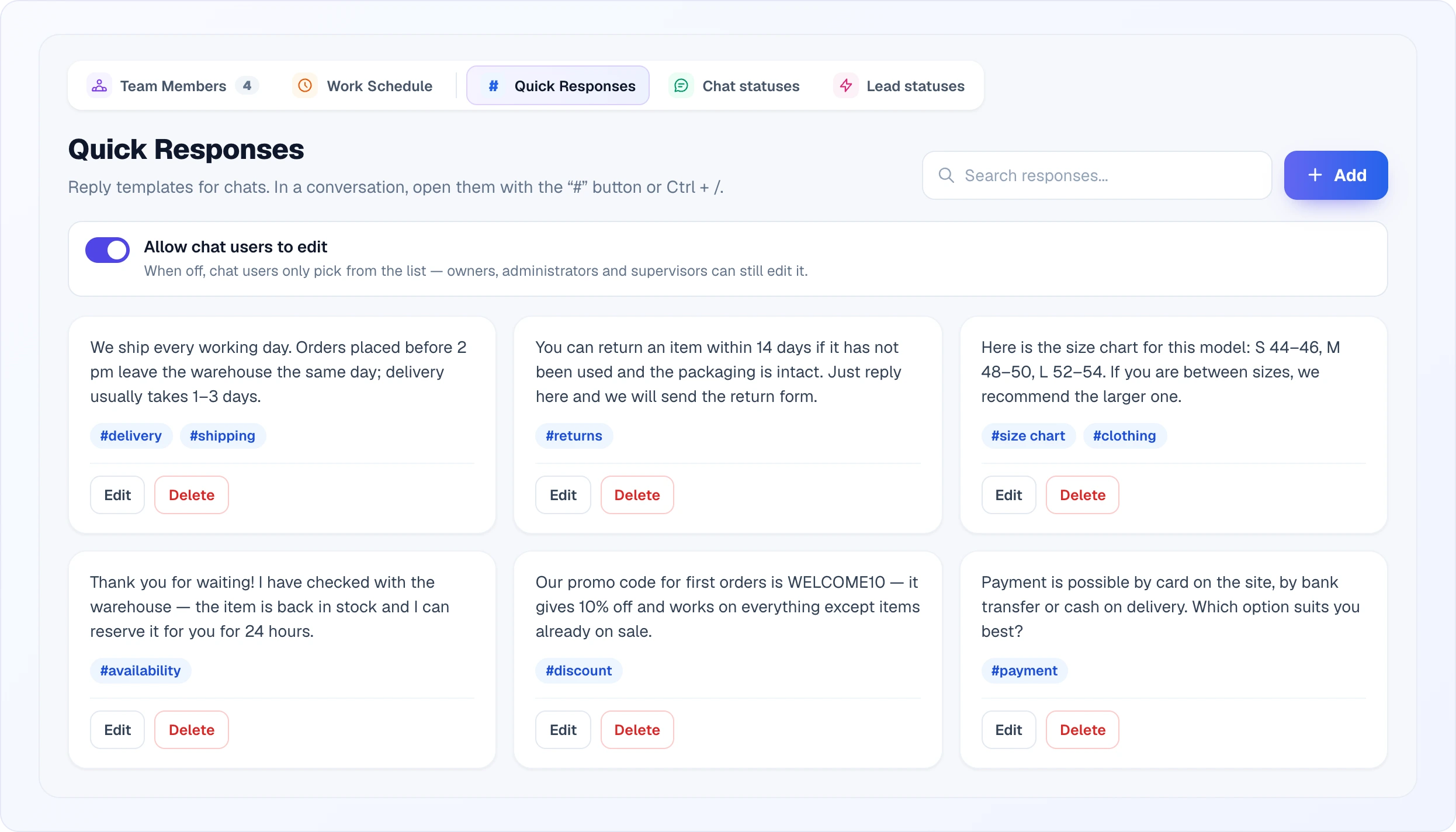Viewport: 1456px width, 832px height.
Task: Switch to the Work Schedule tab
Action: click(362, 86)
